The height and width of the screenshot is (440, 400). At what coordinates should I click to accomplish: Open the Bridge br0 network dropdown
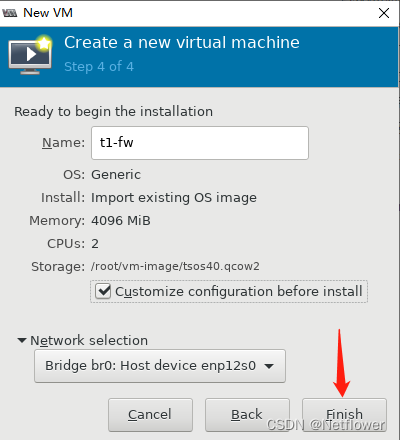160,366
